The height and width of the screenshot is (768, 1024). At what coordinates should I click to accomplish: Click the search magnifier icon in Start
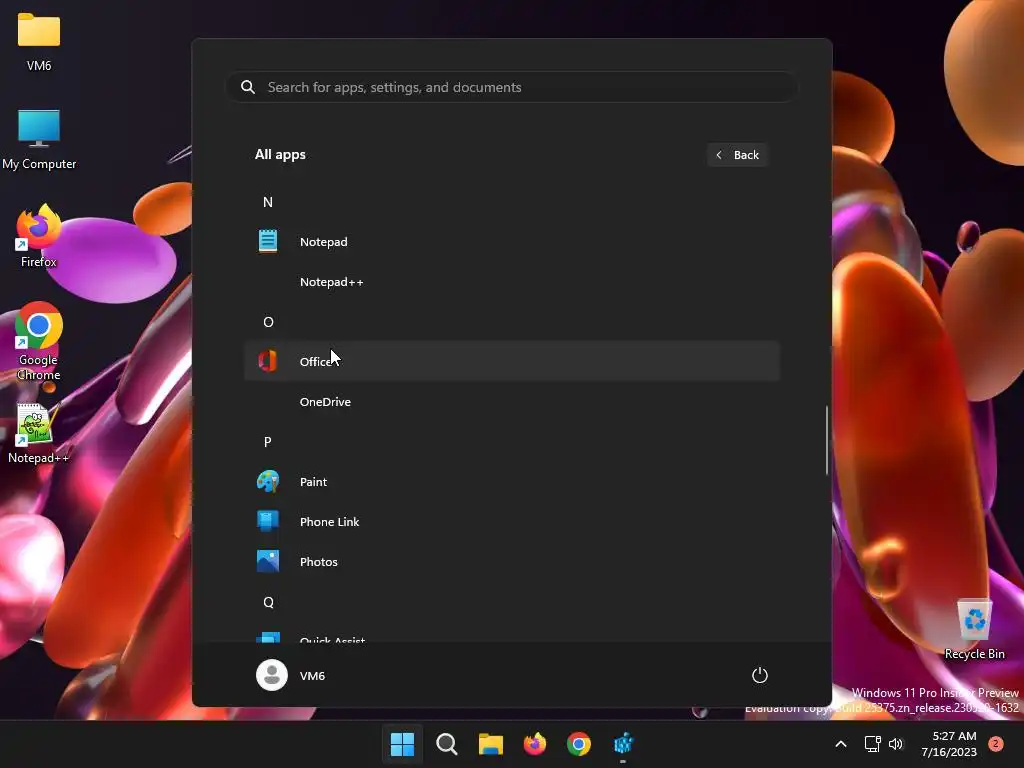point(248,87)
